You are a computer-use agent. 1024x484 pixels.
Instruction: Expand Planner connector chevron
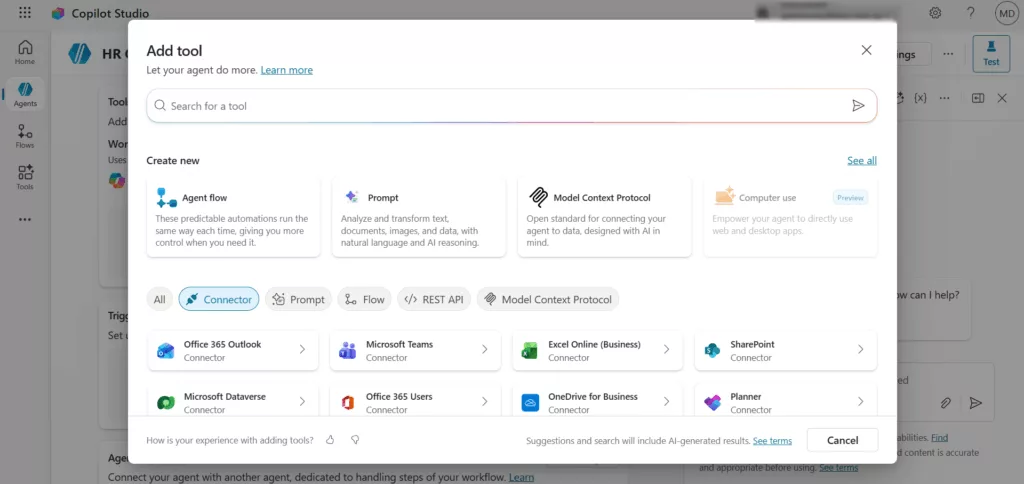pos(861,402)
